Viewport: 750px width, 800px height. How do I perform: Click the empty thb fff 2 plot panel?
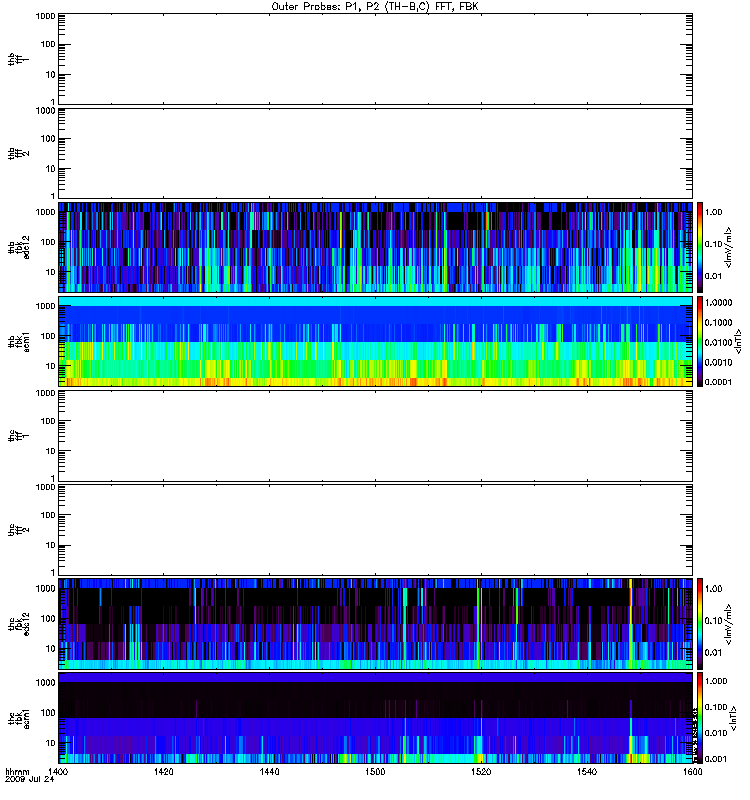(376, 153)
